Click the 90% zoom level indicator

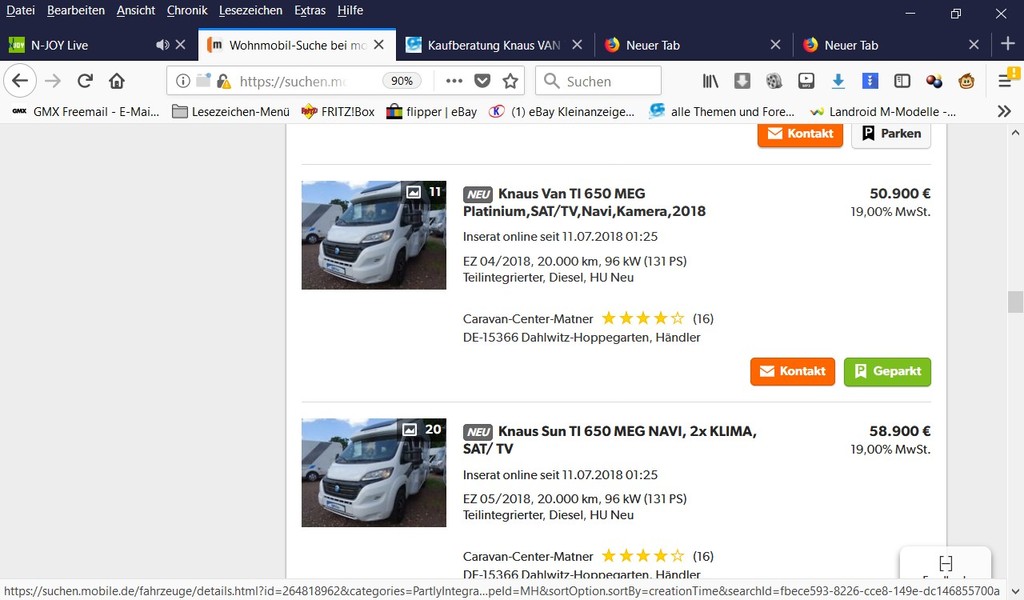(x=402, y=81)
